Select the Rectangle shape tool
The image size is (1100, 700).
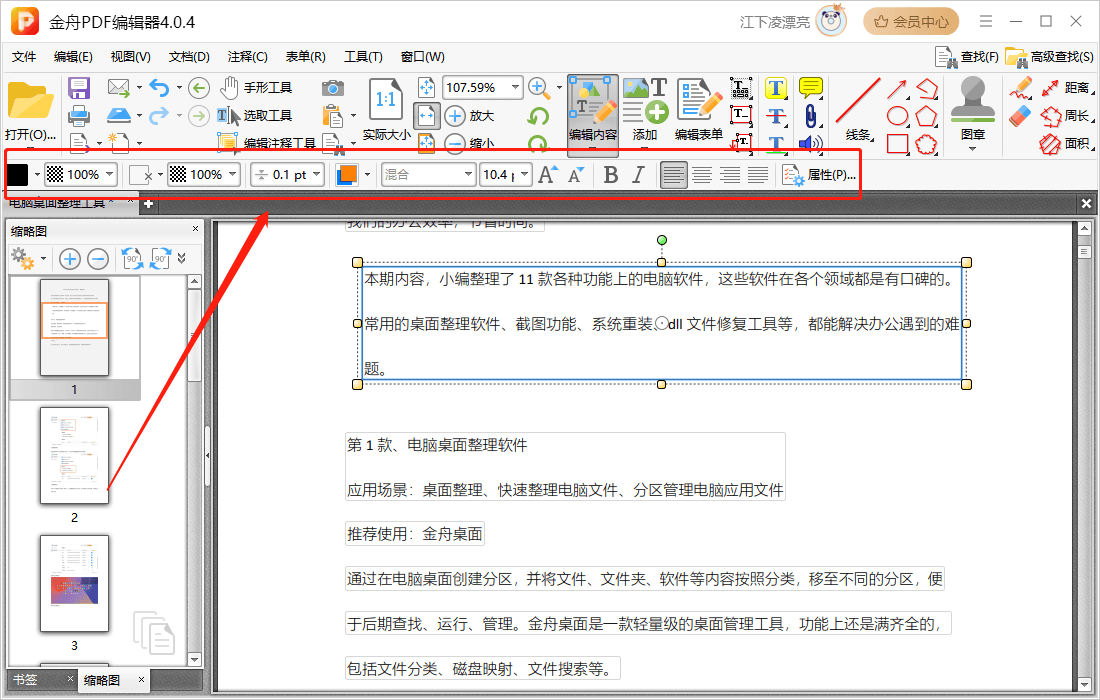[x=897, y=144]
